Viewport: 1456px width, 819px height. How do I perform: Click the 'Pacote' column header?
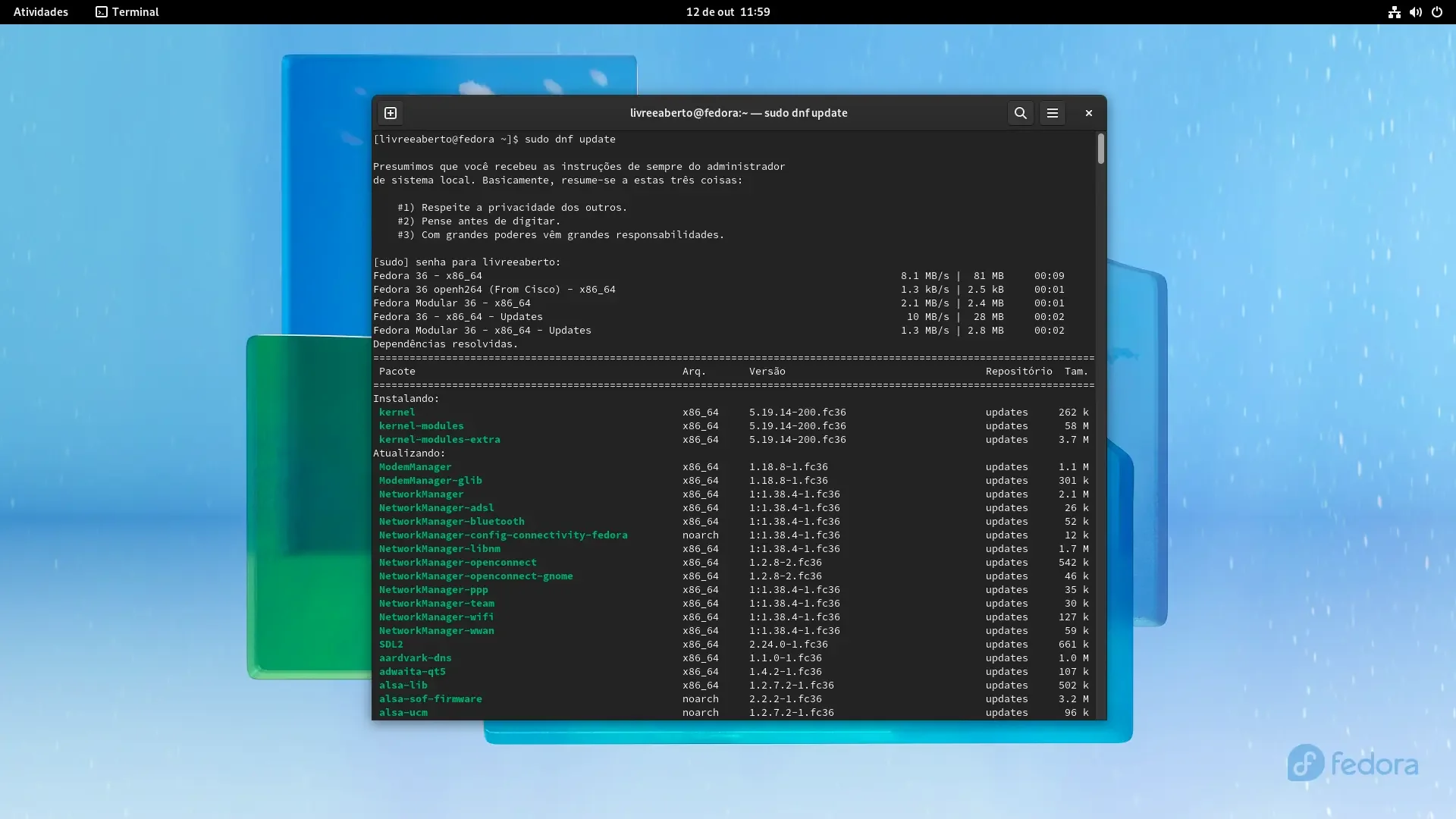click(x=397, y=372)
